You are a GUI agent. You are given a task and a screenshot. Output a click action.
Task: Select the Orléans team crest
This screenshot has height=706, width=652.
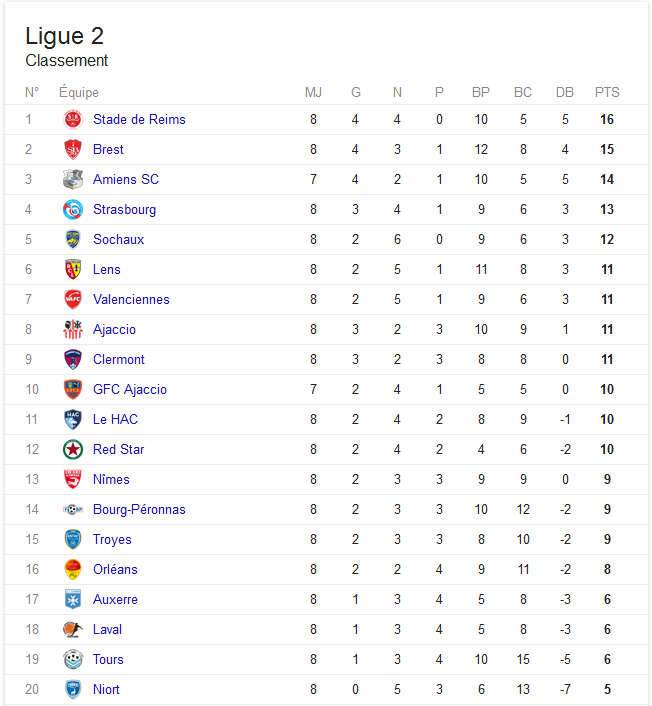tap(72, 570)
